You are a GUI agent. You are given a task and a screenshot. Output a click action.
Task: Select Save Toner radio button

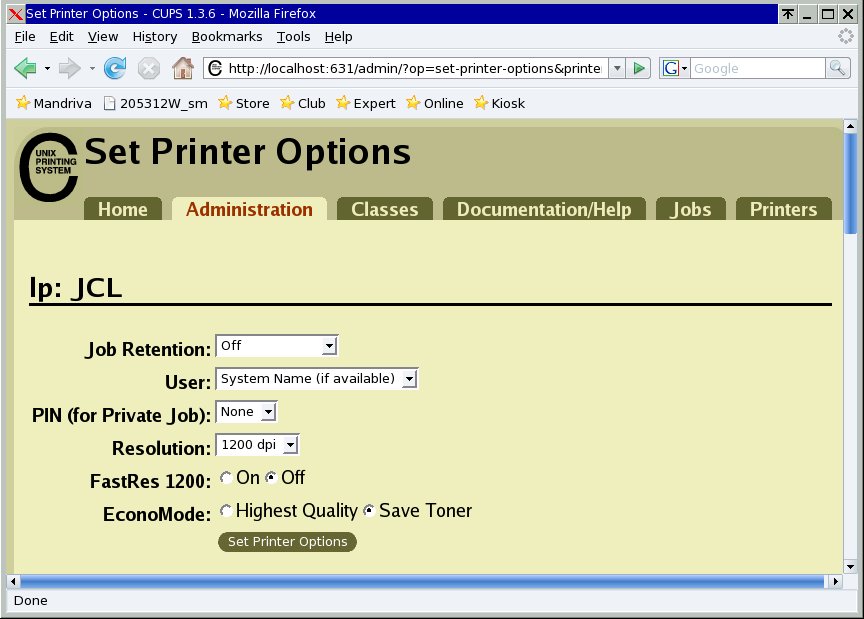point(368,510)
